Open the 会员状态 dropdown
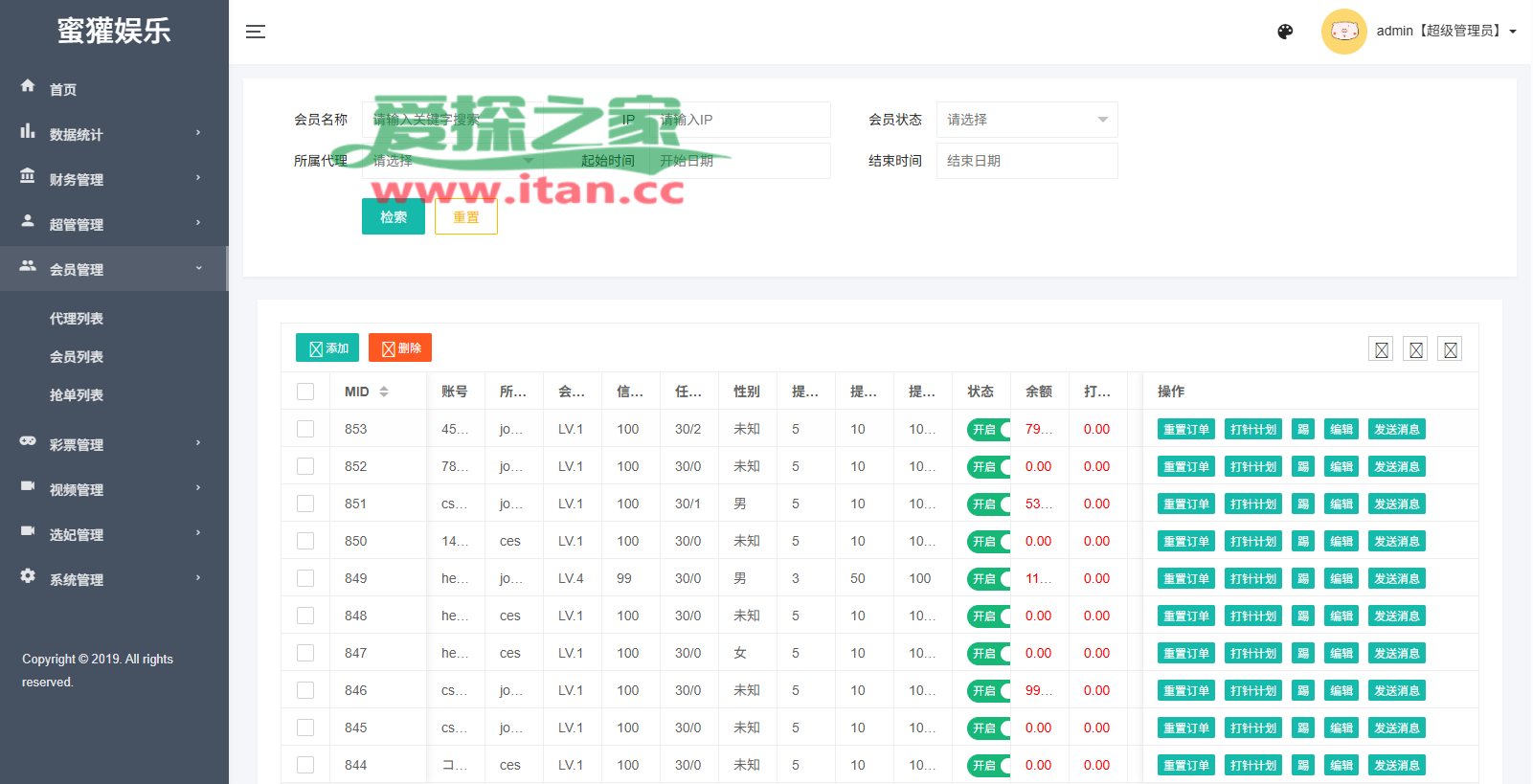 (x=1026, y=120)
